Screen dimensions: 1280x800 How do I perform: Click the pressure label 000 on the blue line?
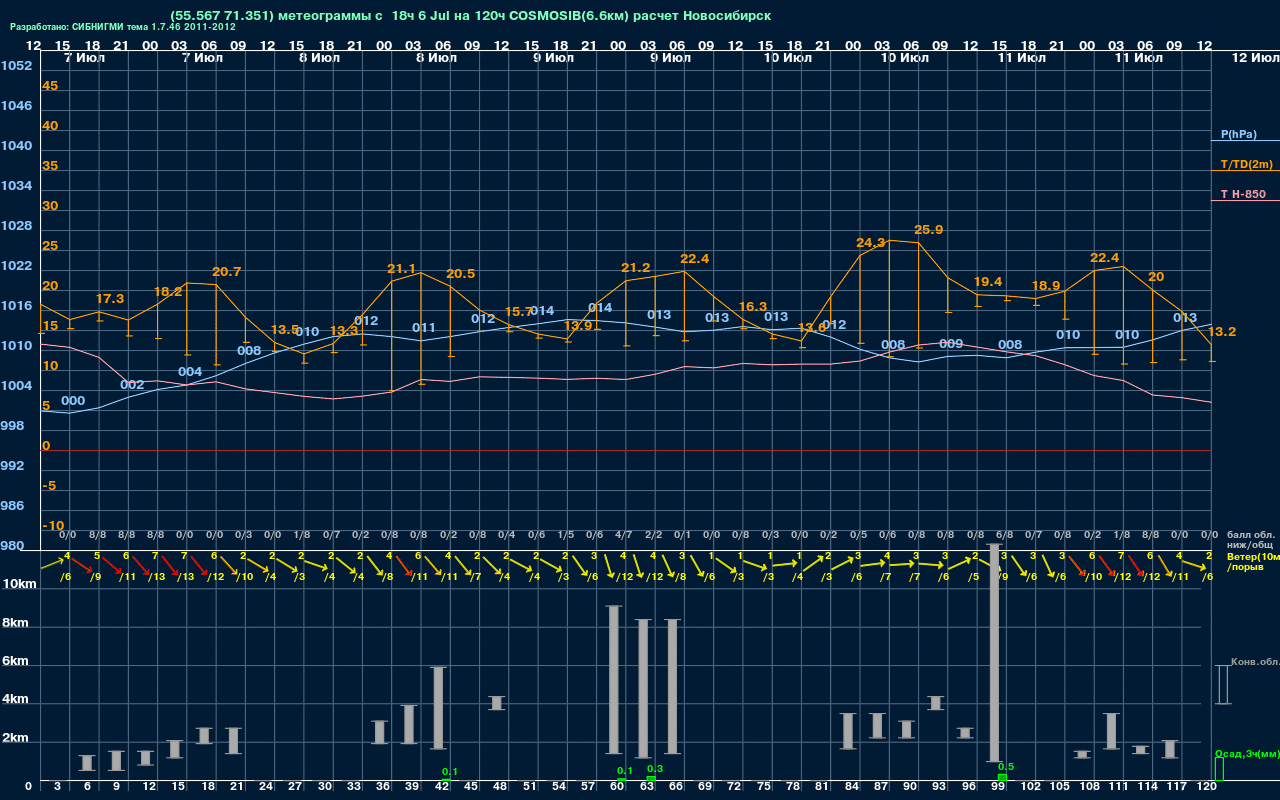click(x=73, y=401)
